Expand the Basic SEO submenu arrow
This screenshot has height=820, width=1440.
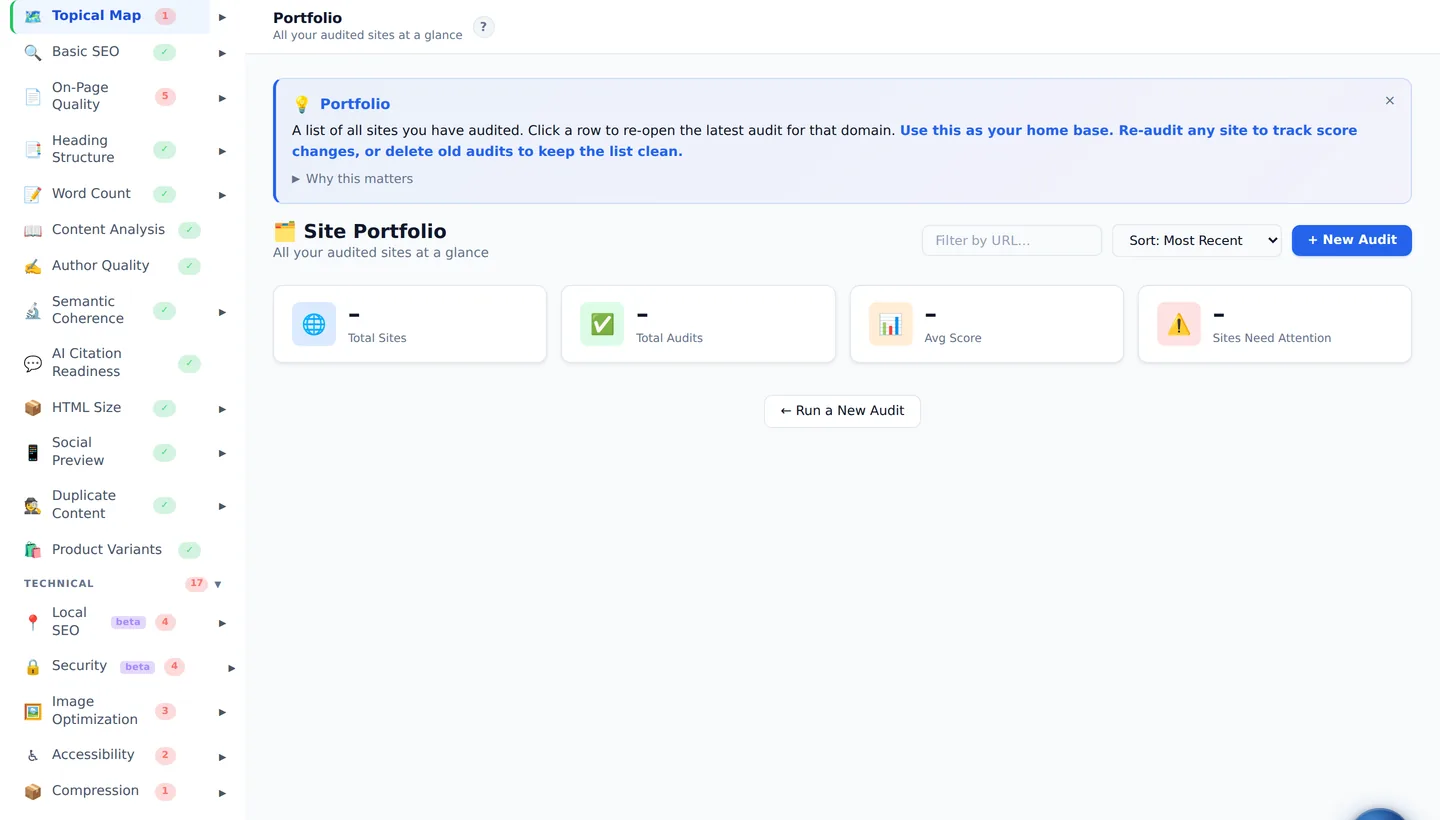pyautogui.click(x=222, y=53)
